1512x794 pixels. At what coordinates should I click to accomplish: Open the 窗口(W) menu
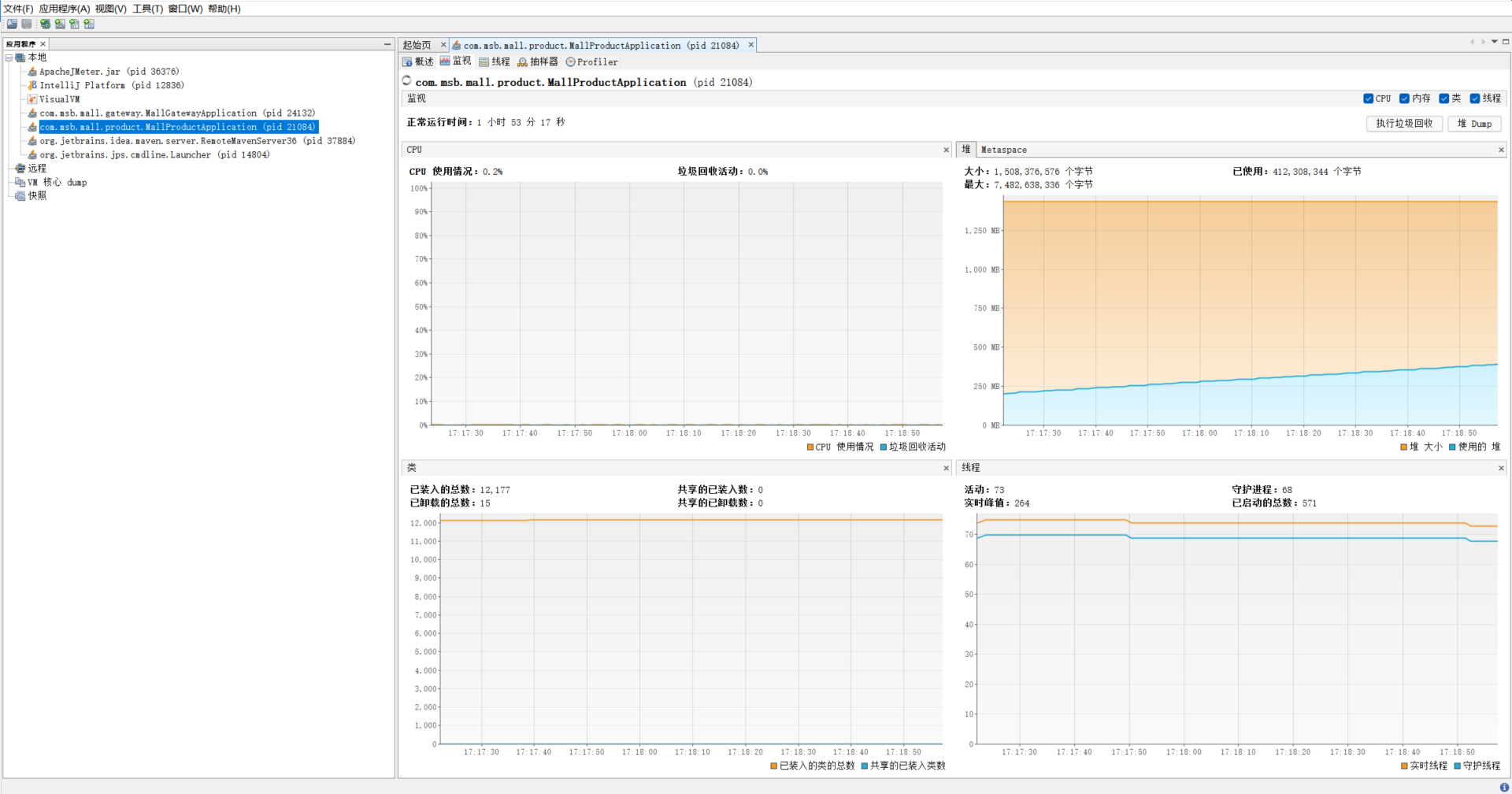coord(185,9)
